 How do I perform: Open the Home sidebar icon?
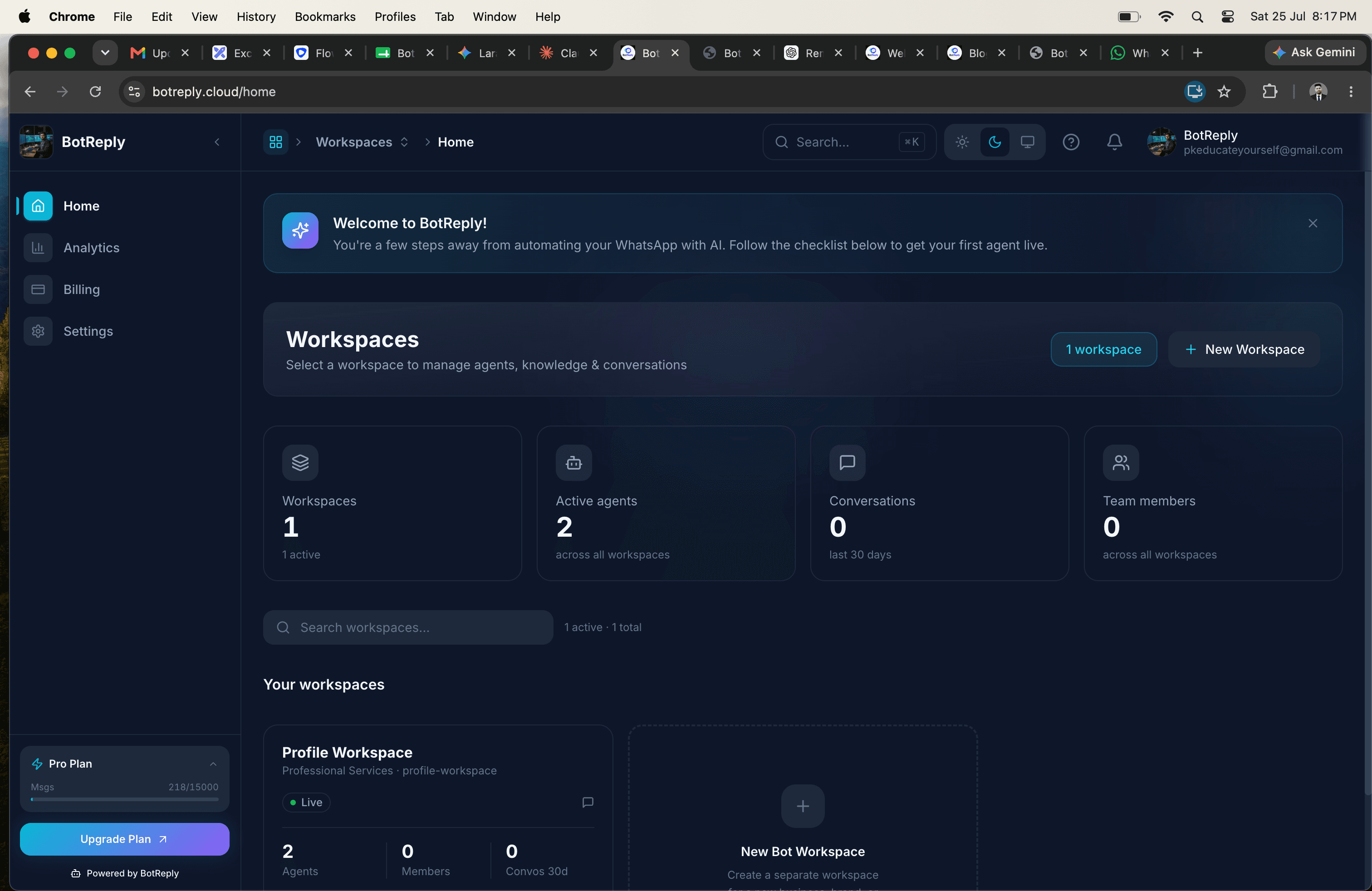pos(38,206)
